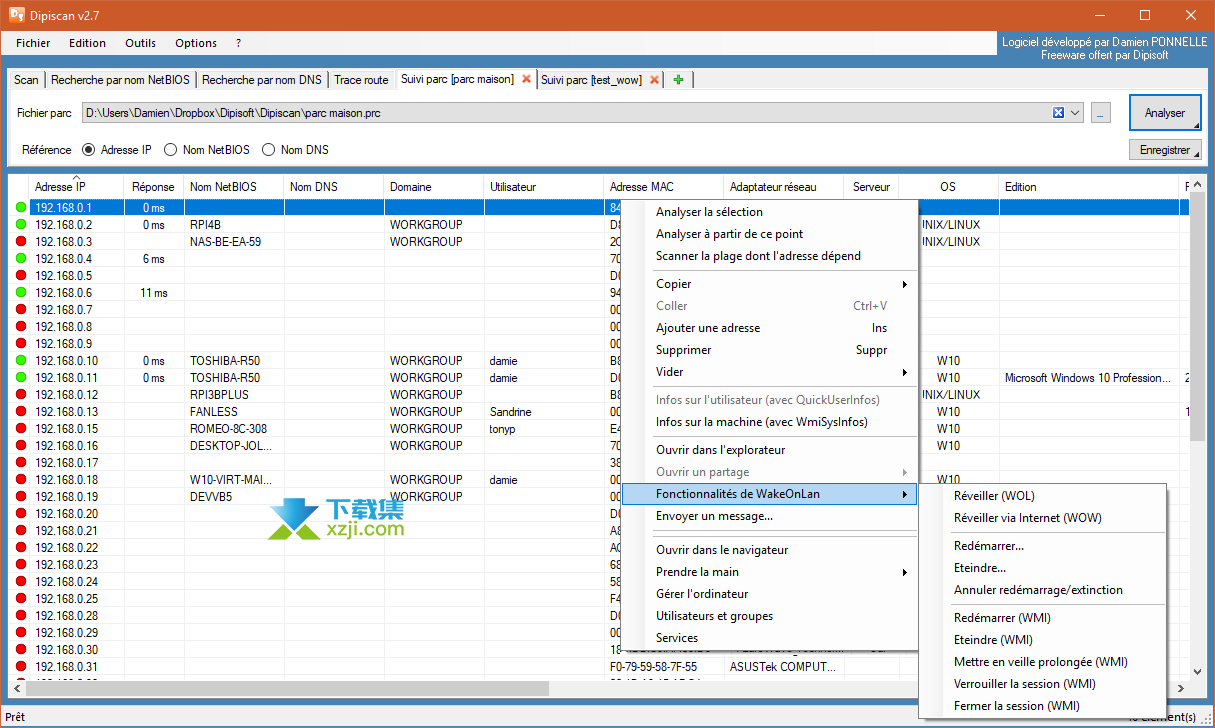
Task: Expand Fonctionnalités de WakeOnLan submenu
Action: (769, 494)
